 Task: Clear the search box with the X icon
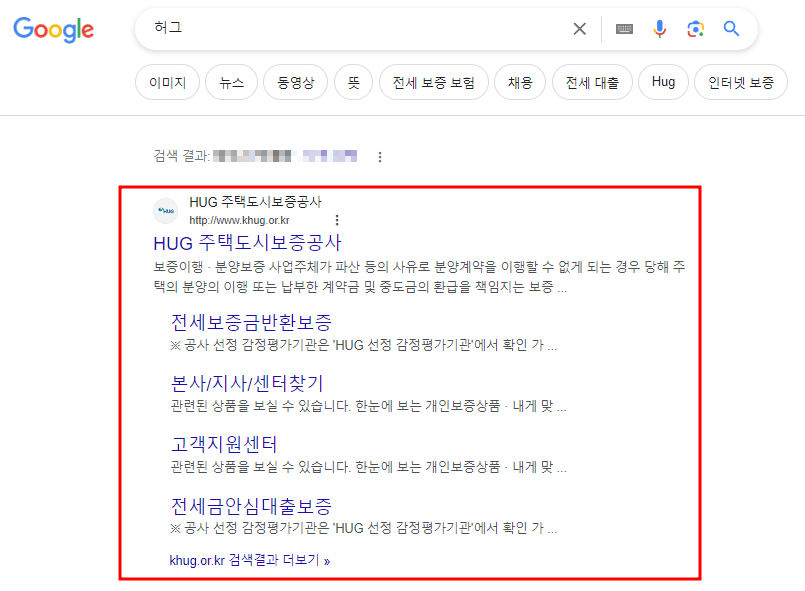[579, 29]
